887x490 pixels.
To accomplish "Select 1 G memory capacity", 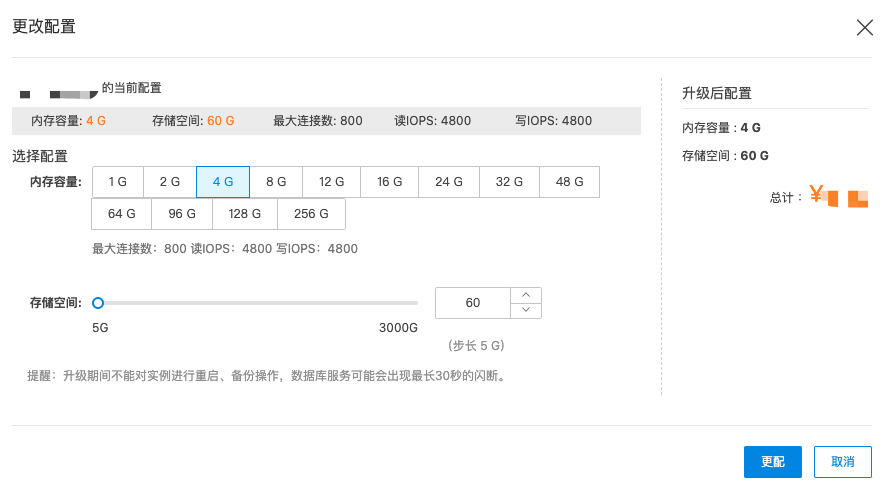I will [118, 182].
